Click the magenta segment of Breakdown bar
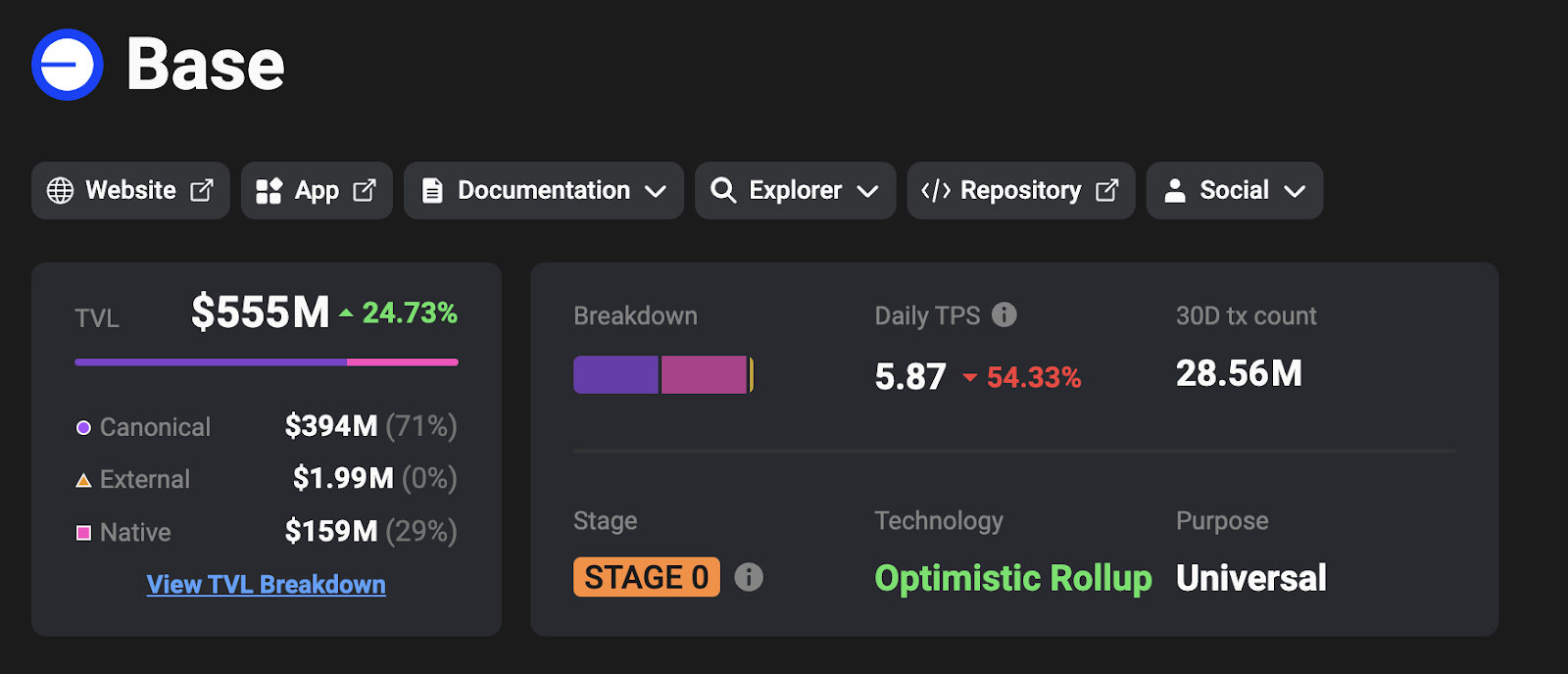This screenshot has width=1568, height=674. pyautogui.click(x=704, y=375)
